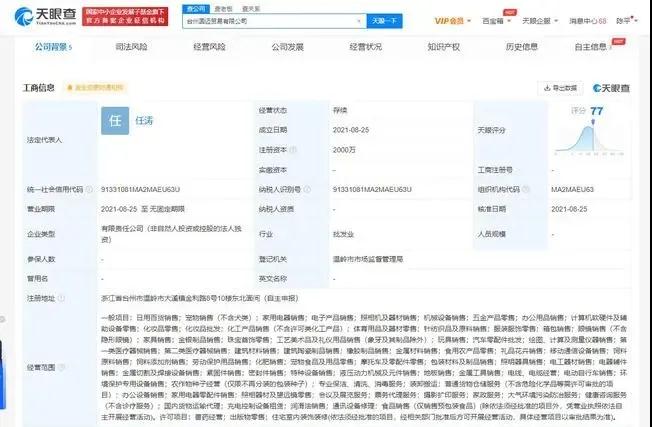This screenshot has width=652, height=427.
Task: Switch to the 历史信息 tab
Action: click(521, 47)
